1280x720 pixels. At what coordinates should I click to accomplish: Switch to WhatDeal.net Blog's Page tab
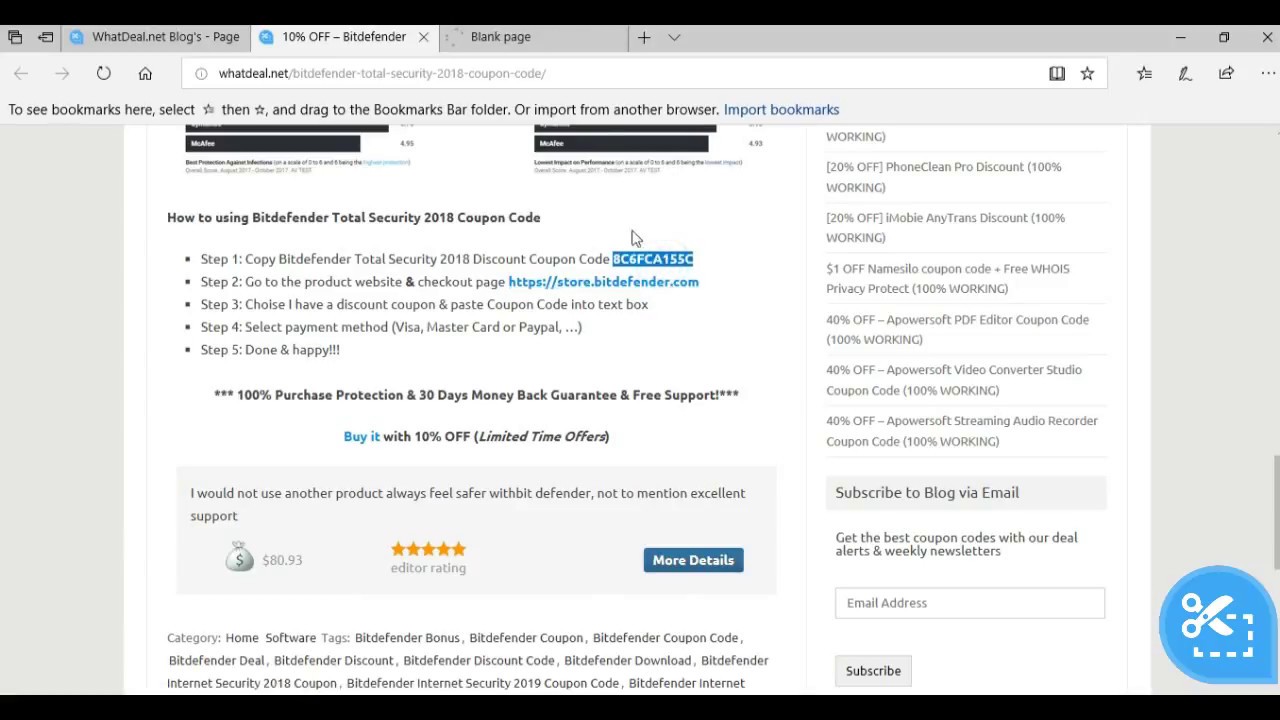click(x=155, y=37)
